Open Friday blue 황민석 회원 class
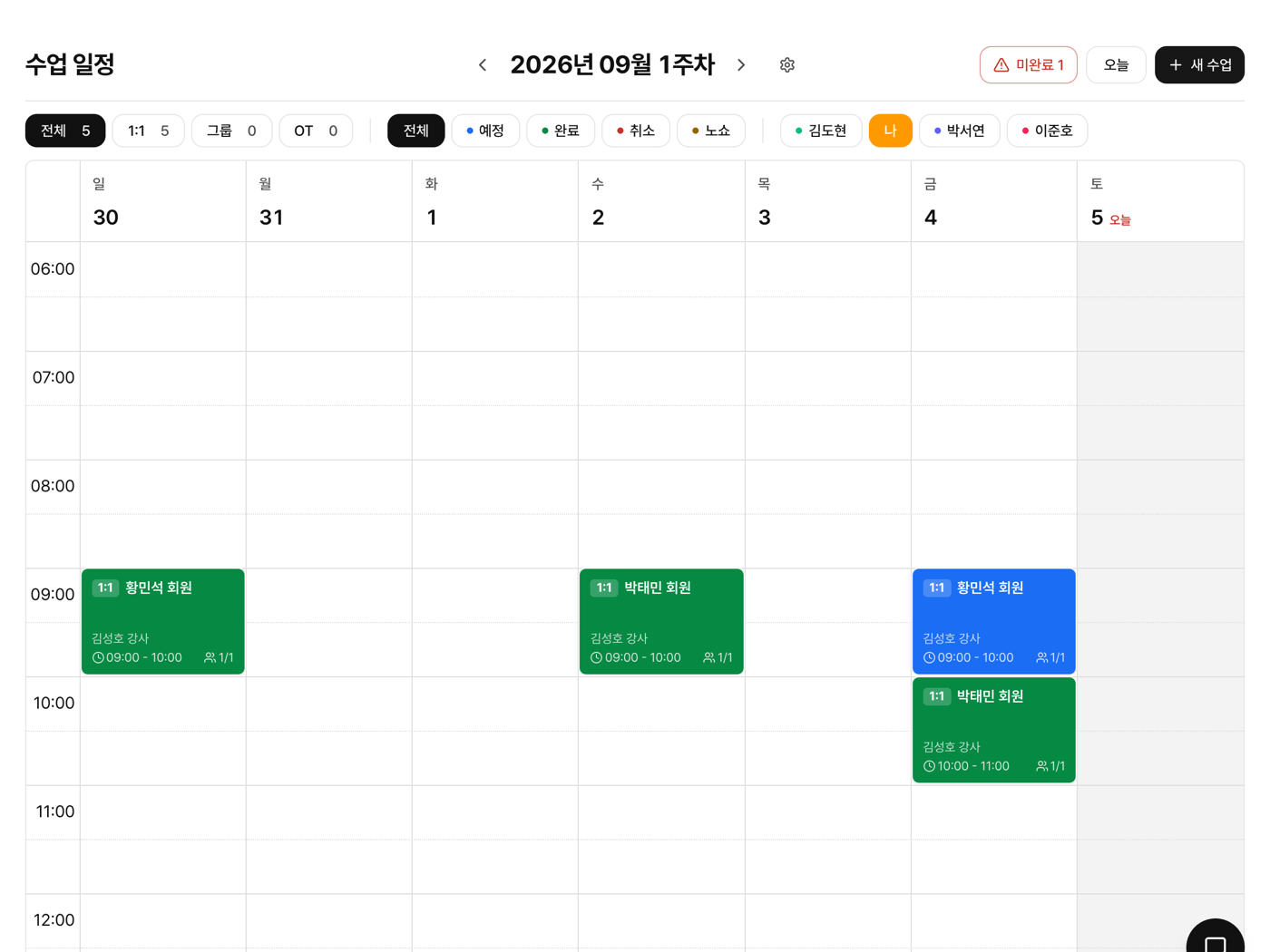Image resolution: width=1270 pixels, height=952 pixels. [x=994, y=622]
